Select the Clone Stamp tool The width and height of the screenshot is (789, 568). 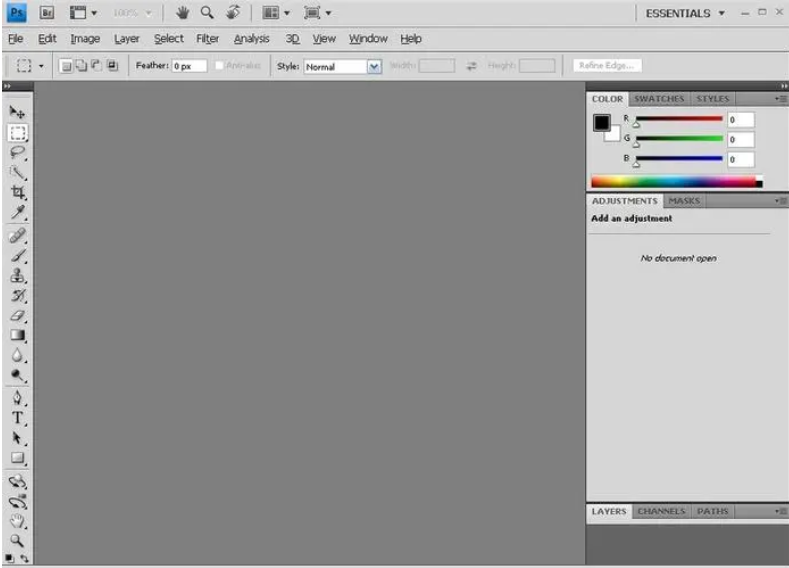(x=18, y=275)
